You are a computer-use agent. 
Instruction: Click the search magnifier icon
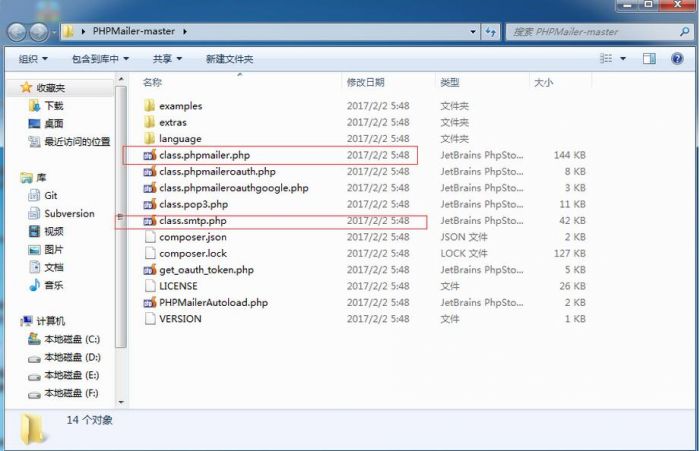pyautogui.click(x=684, y=32)
